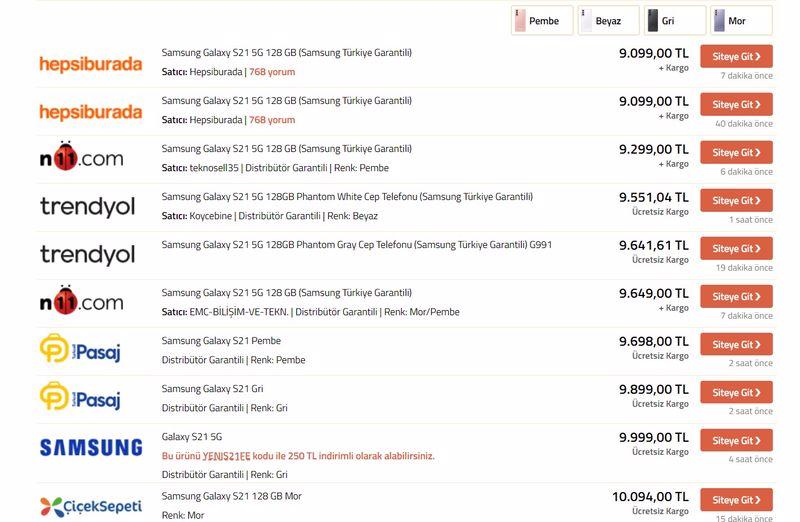This screenshot has width=800, height=522.
Task: Open the Phantom White Cep Telefonu listing title
Action: click(x=347, y=196)
